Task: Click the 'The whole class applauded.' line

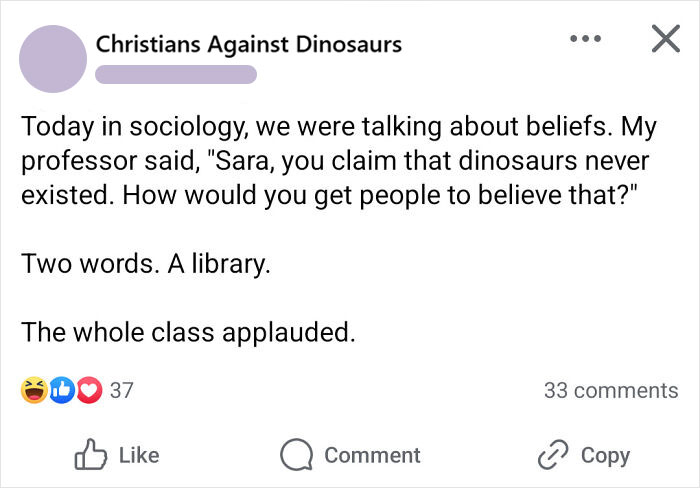Action: tap(188, 332)
